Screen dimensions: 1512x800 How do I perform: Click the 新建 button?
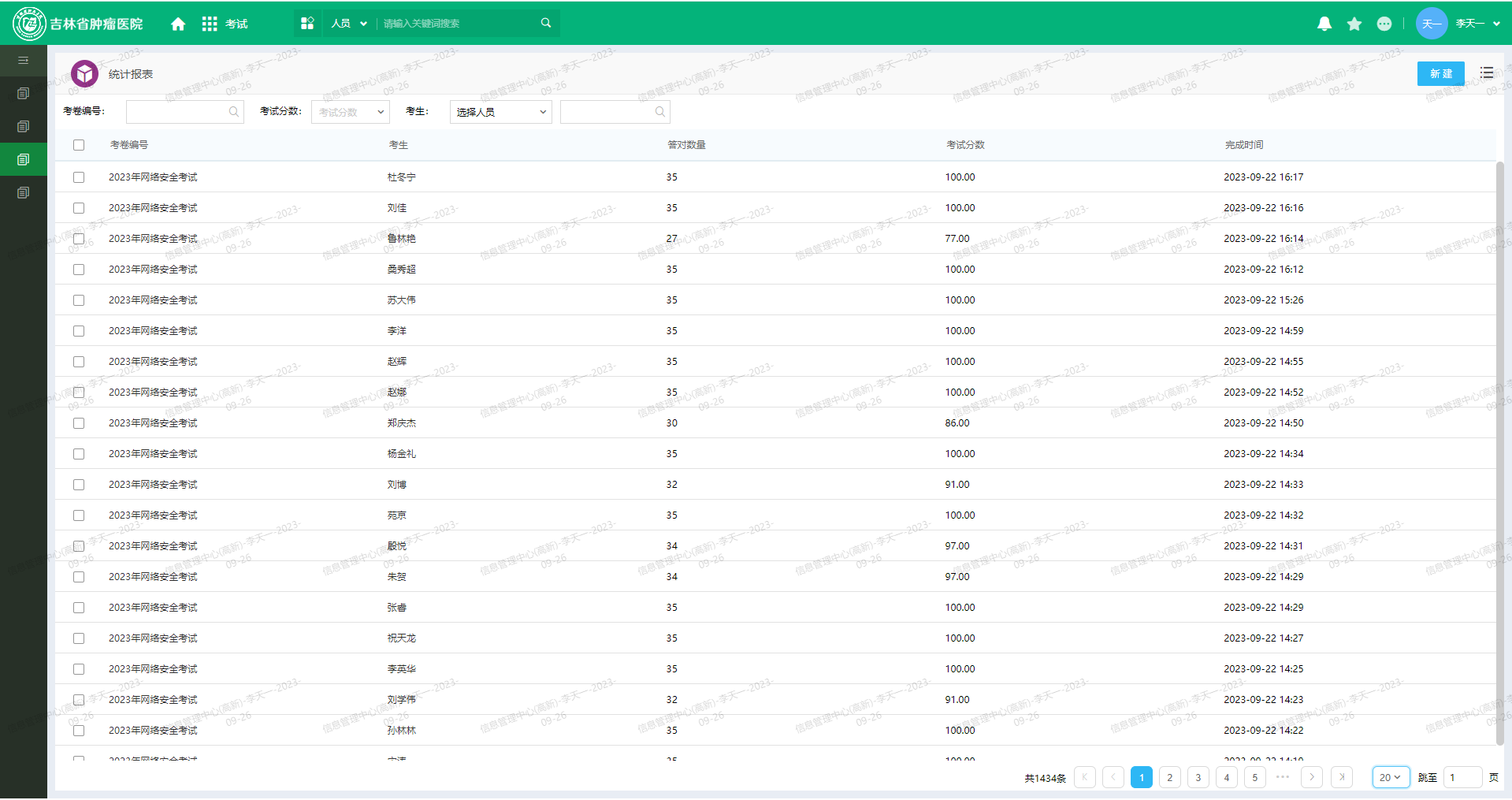click(x=1440, y=73)
